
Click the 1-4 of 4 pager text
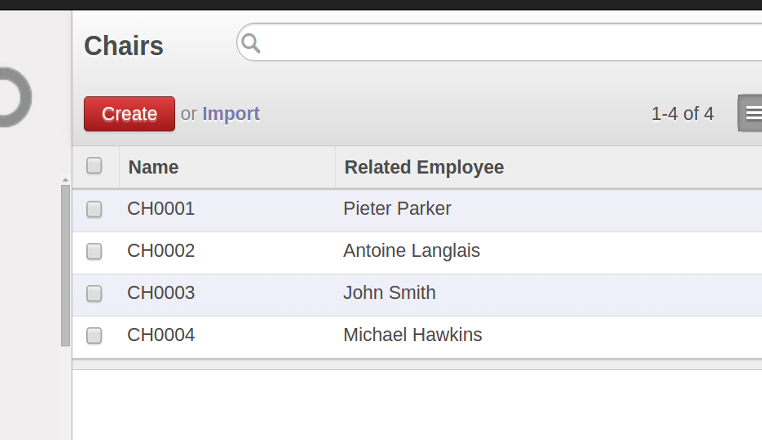click(682, 114)
